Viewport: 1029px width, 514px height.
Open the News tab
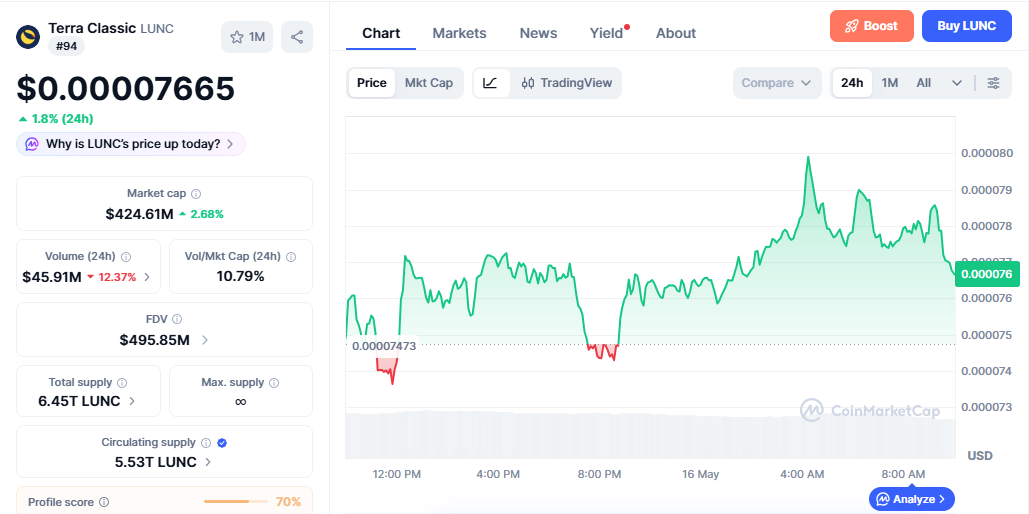click(538, 33)
